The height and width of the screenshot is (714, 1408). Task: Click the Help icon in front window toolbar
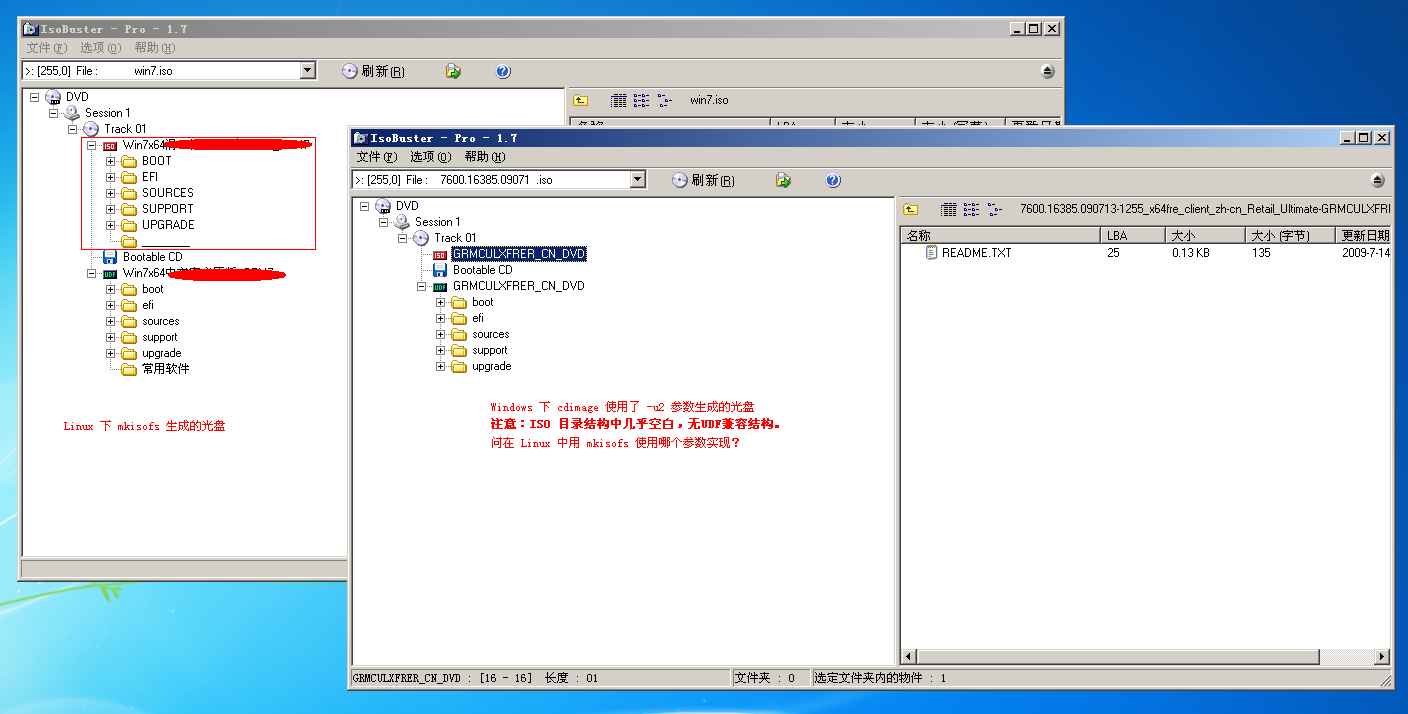coord(833,180)
